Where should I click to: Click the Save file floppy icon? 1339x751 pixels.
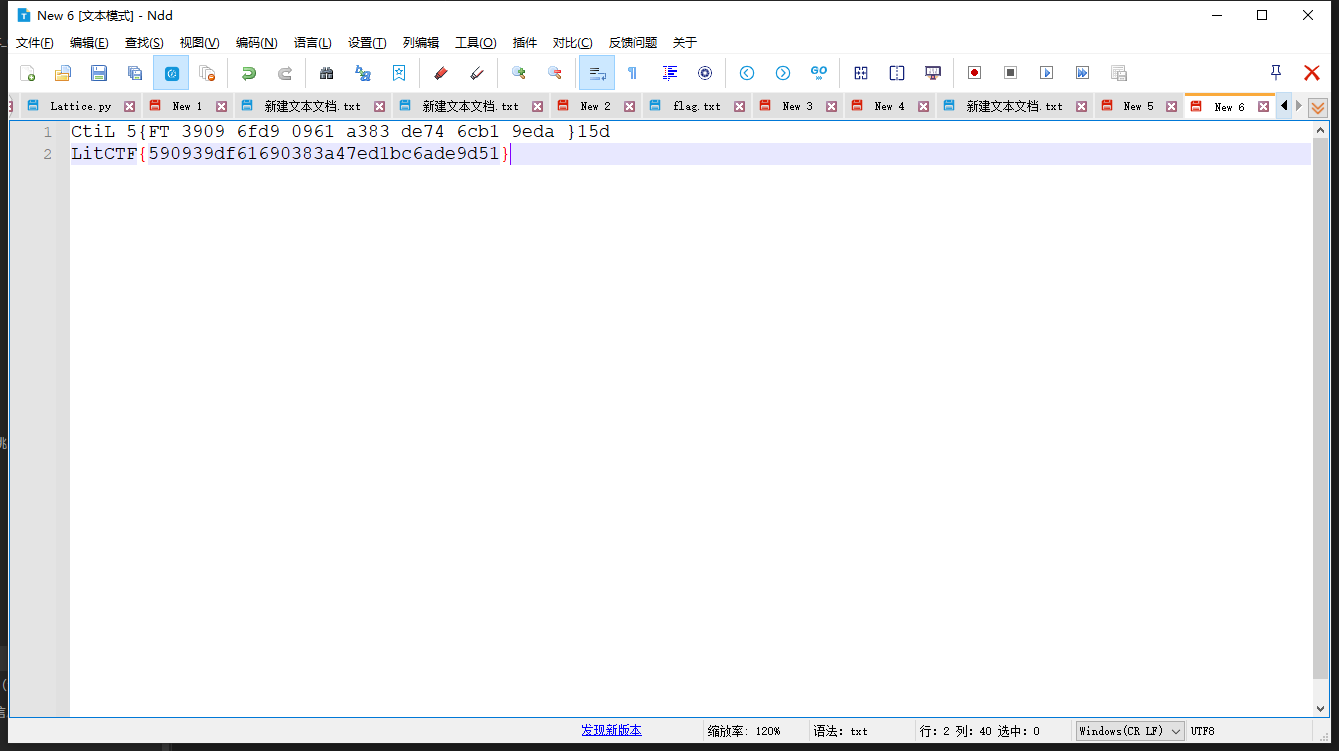point(99,73)
